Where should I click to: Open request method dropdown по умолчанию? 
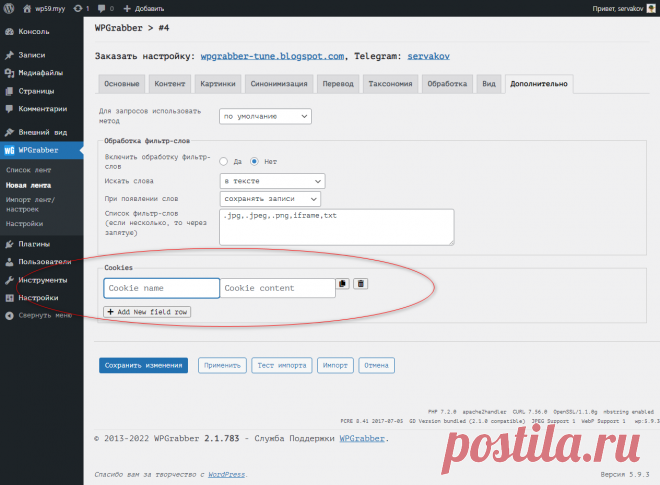coord(265,117)
